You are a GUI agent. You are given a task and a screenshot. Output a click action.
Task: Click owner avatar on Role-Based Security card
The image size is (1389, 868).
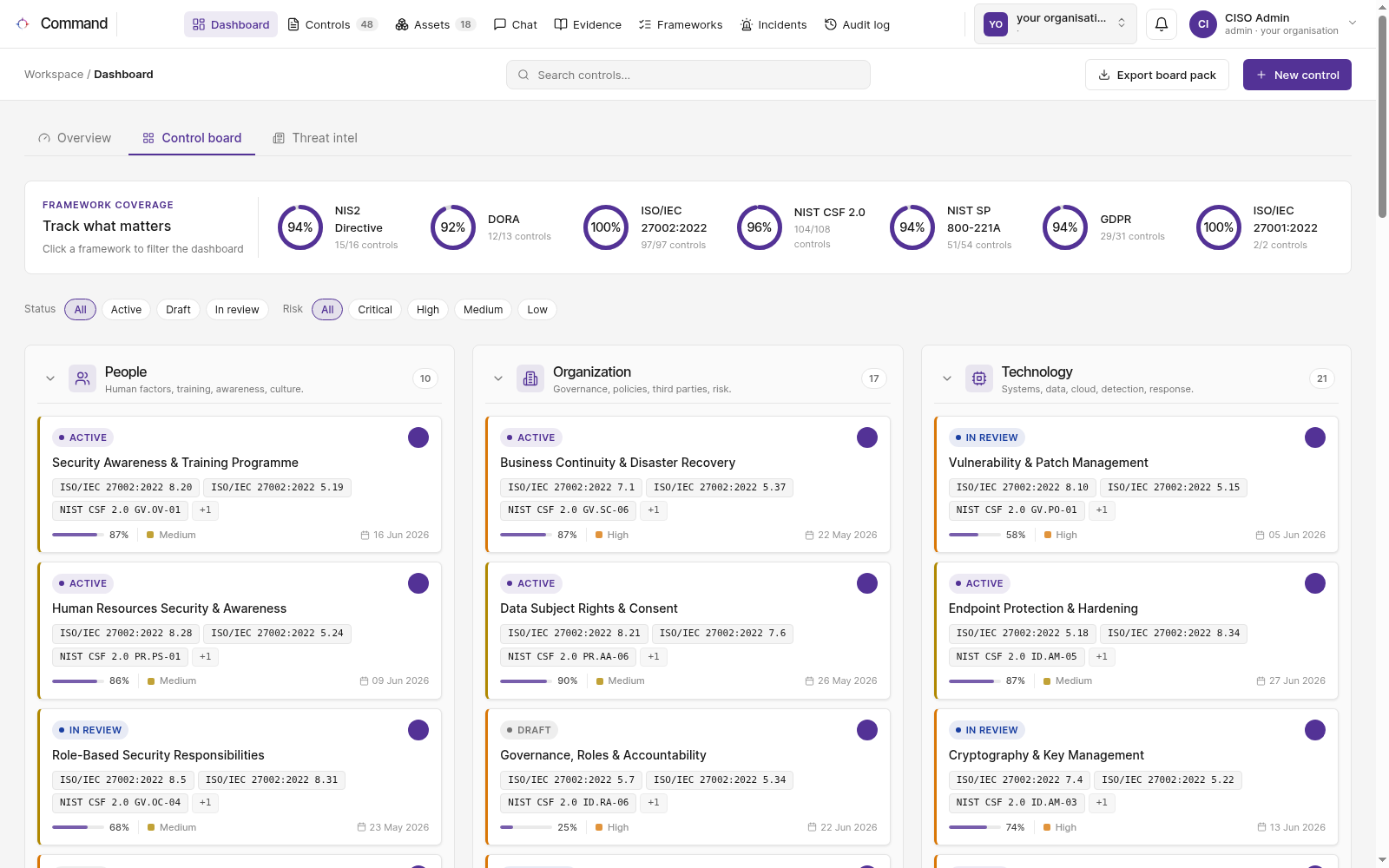point(418,730)
